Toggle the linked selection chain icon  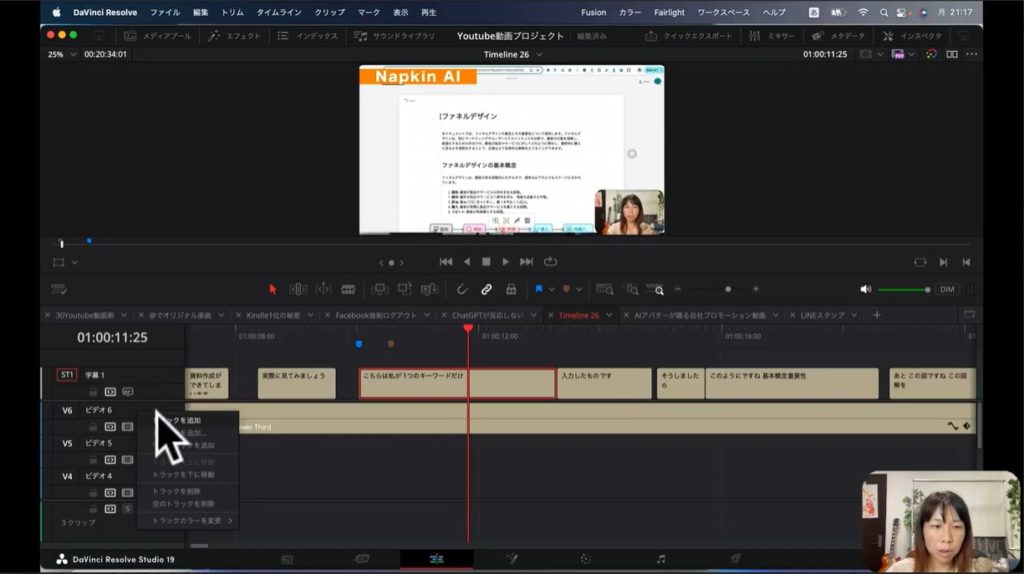point(486,289)
